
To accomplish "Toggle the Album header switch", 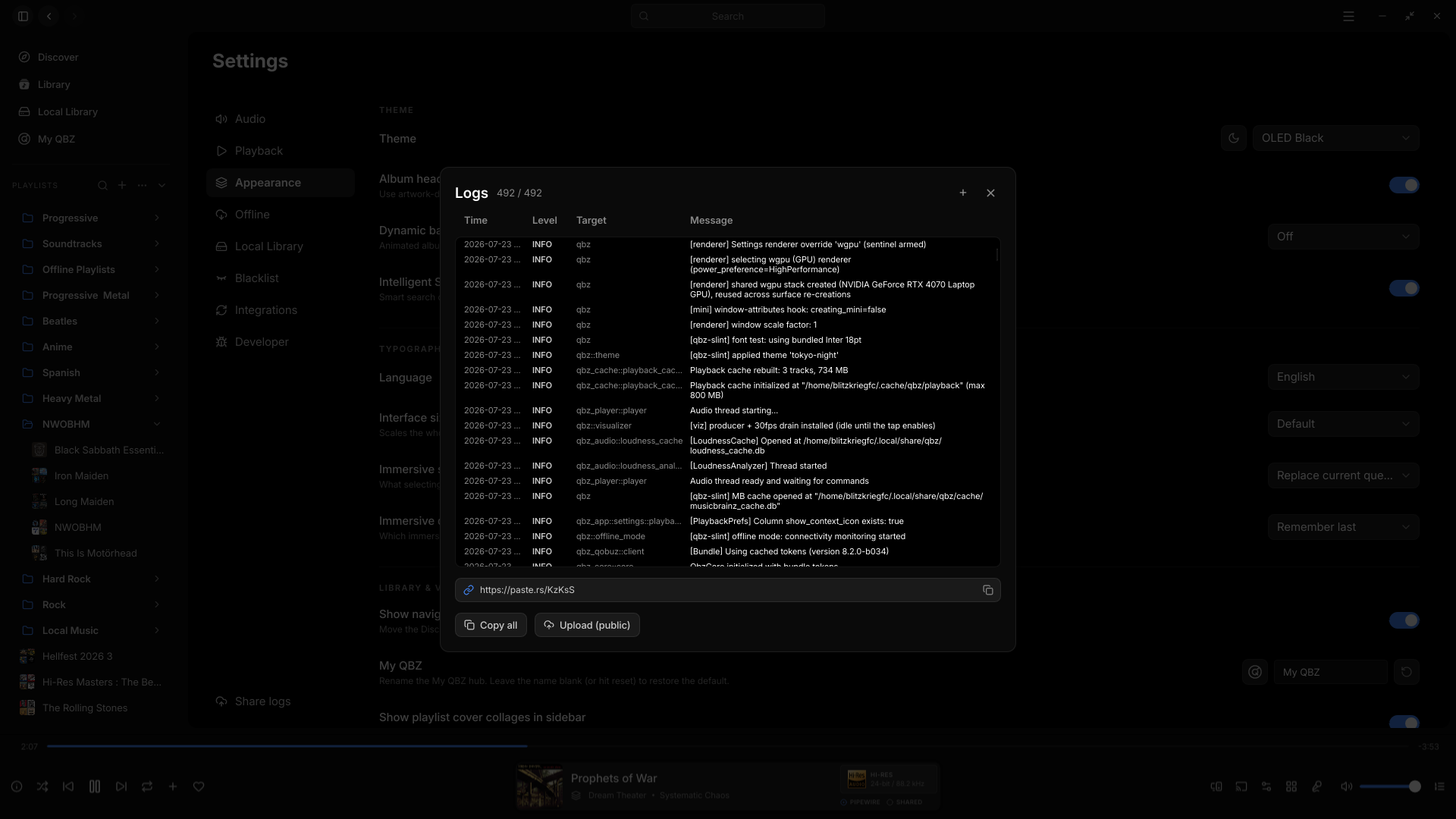I will point(1404,185).
